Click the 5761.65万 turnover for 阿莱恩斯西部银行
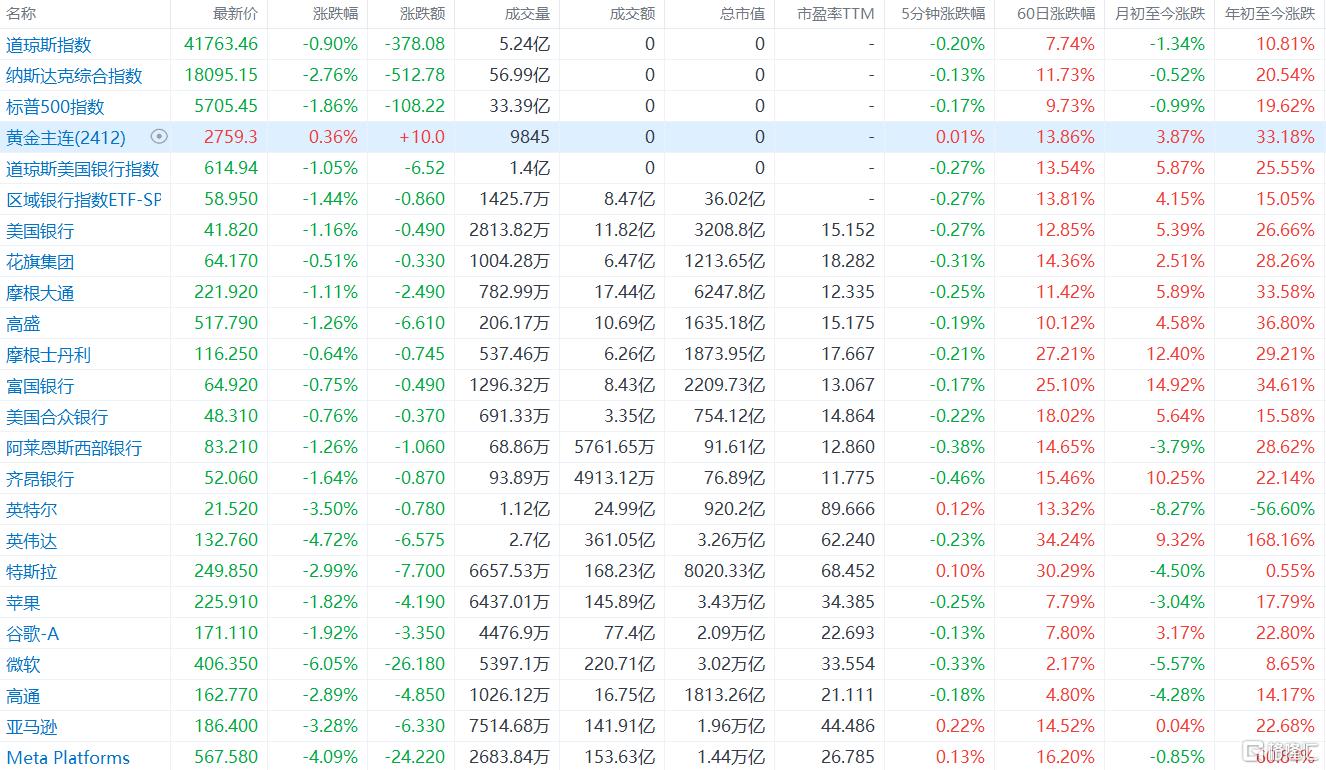Viewport: 1326px width, 770px height. 614,447
